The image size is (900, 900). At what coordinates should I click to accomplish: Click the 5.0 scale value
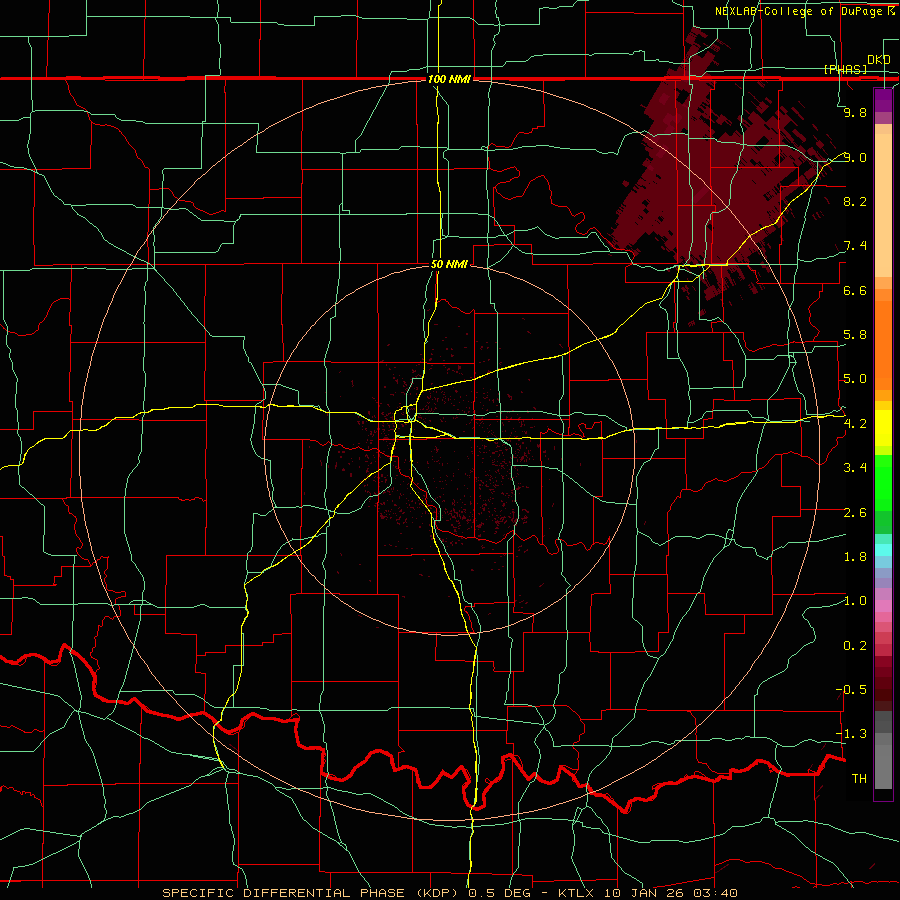click(855, 379)
